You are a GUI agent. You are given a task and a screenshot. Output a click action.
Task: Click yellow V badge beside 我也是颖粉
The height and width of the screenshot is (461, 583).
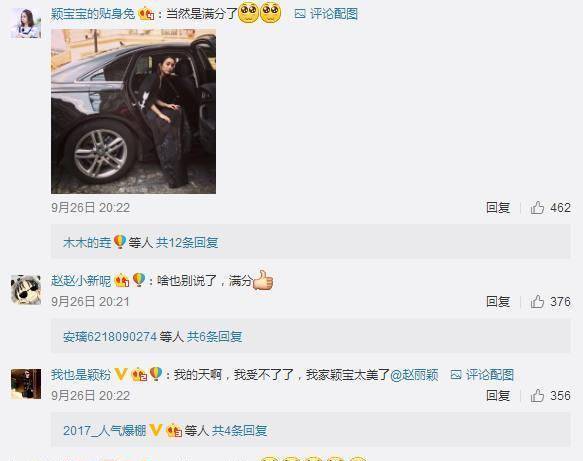121,374
